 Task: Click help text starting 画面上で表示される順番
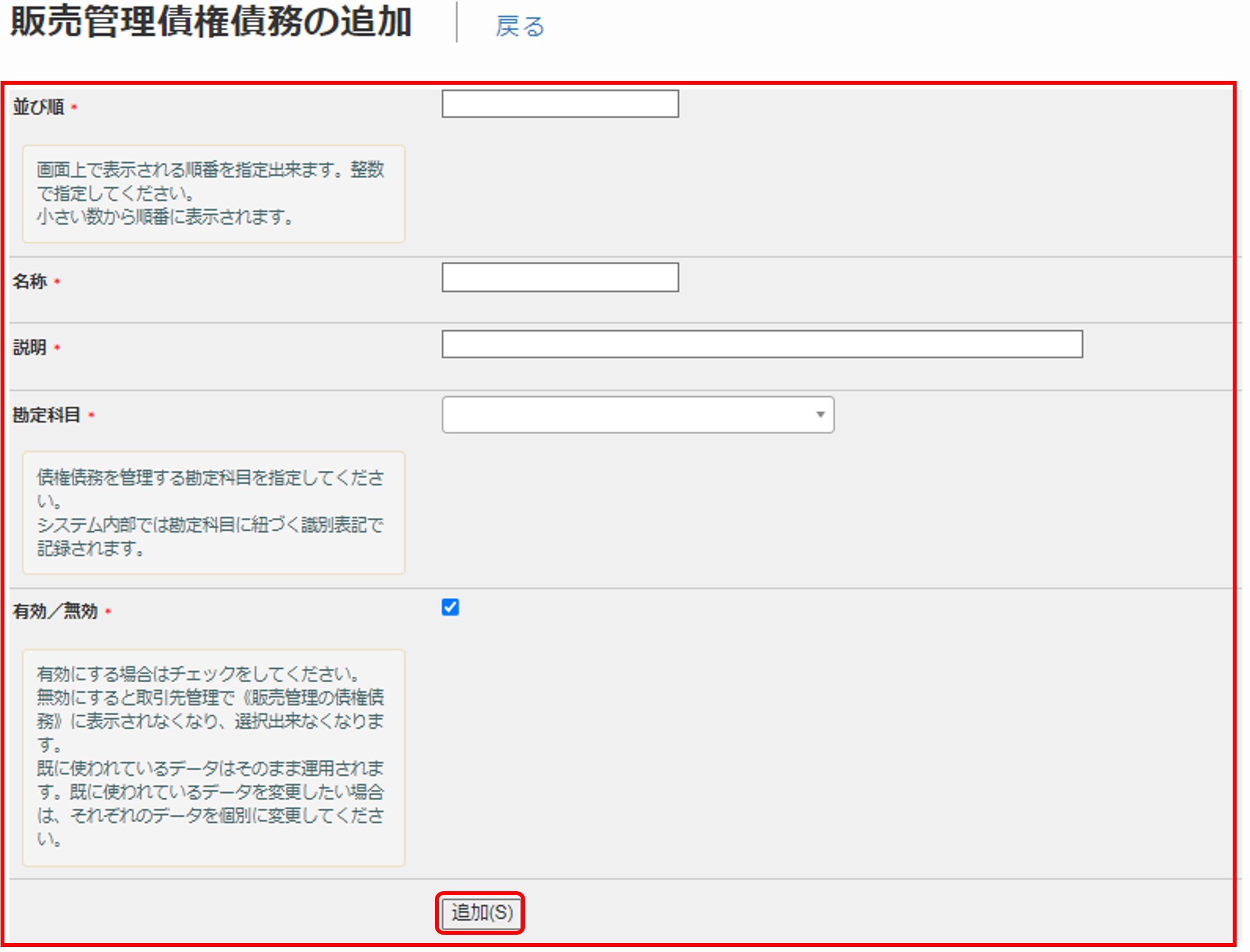click(x=211, y=193)
